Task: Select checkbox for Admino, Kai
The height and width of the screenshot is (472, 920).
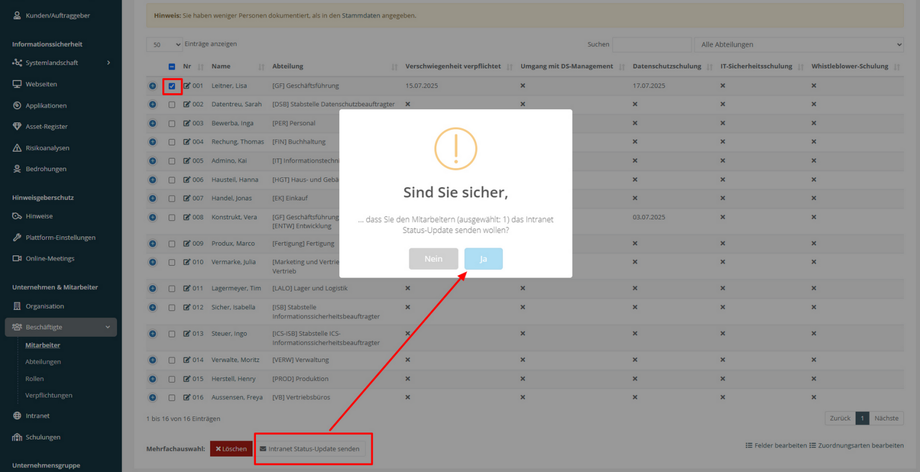Action: click(172, 161)
